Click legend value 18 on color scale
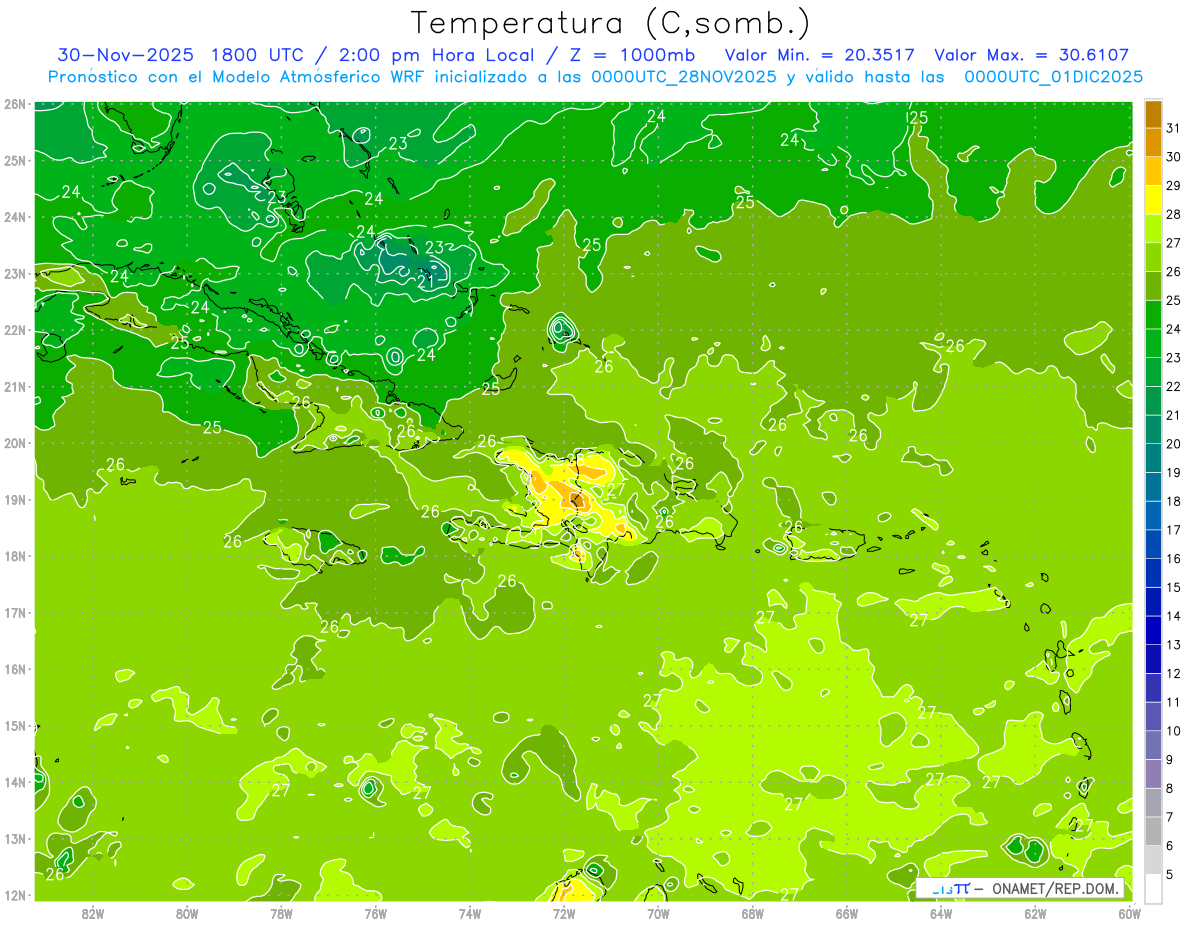The image size is (1200, 927). (1174, 501)
